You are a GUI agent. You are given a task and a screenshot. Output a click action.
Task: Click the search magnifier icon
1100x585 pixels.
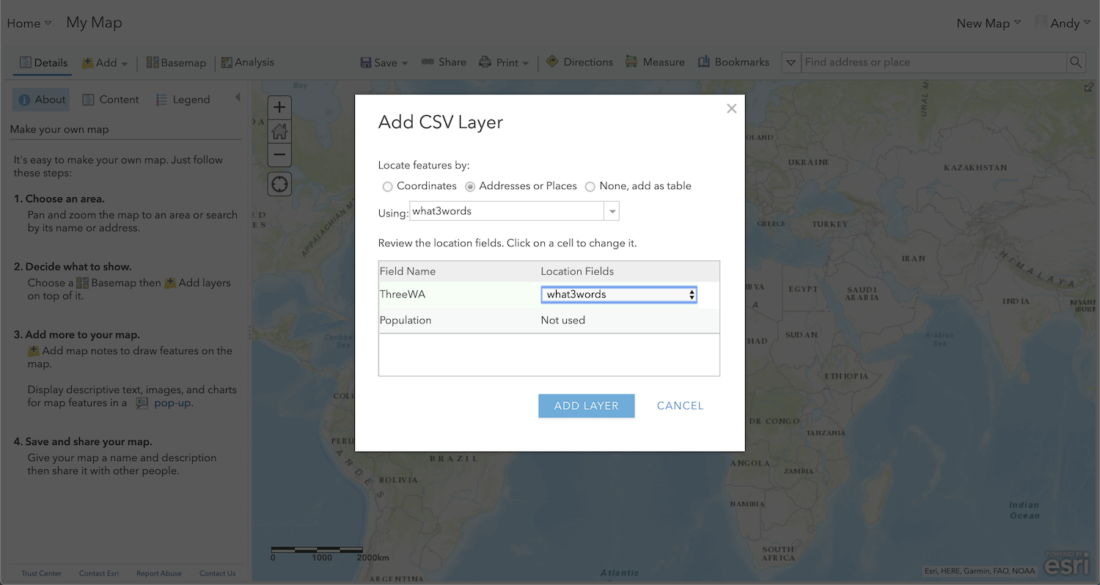pyautogui.click(x=1075, y=62)
